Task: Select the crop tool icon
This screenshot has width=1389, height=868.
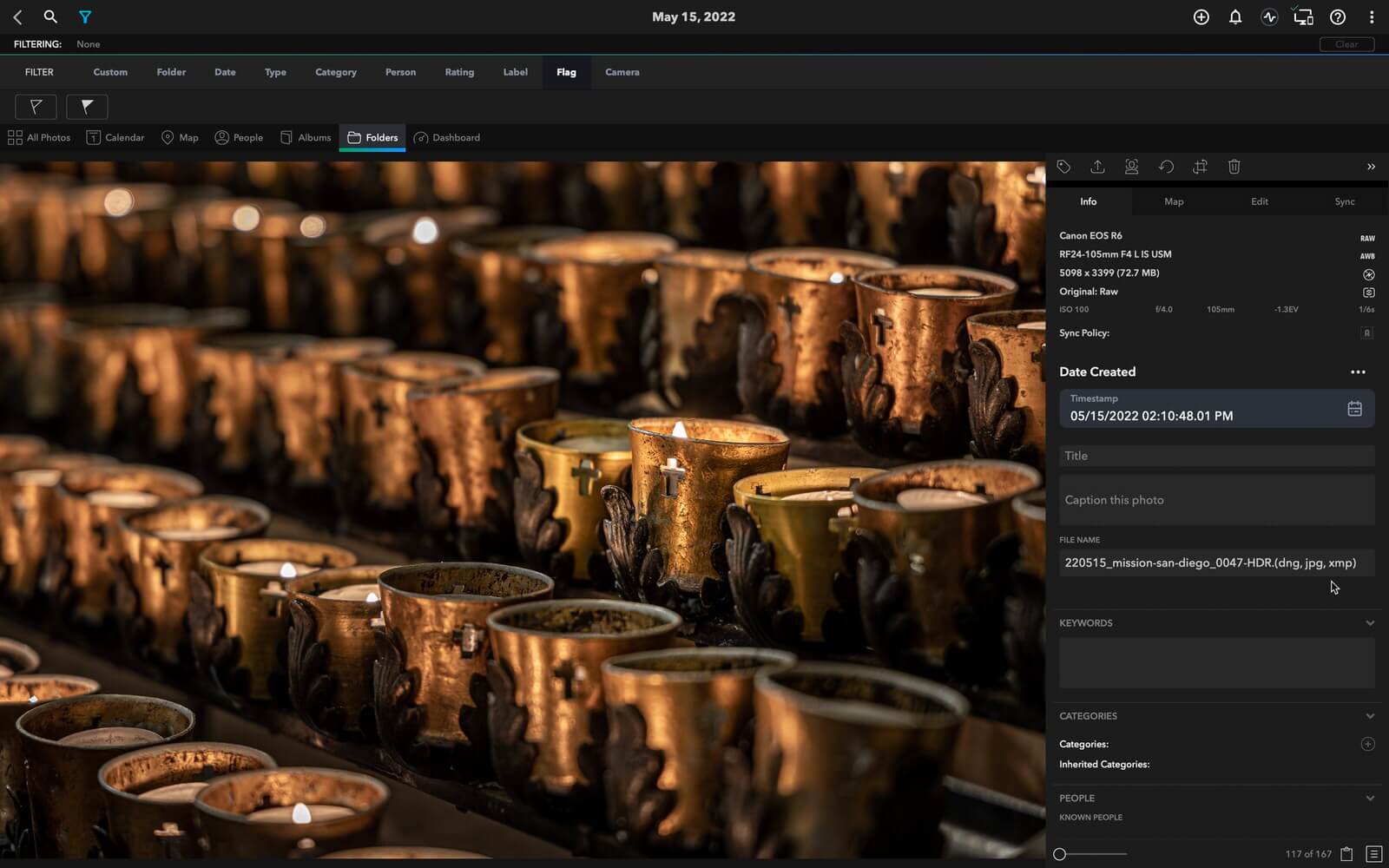Action: coord(1200,167)
